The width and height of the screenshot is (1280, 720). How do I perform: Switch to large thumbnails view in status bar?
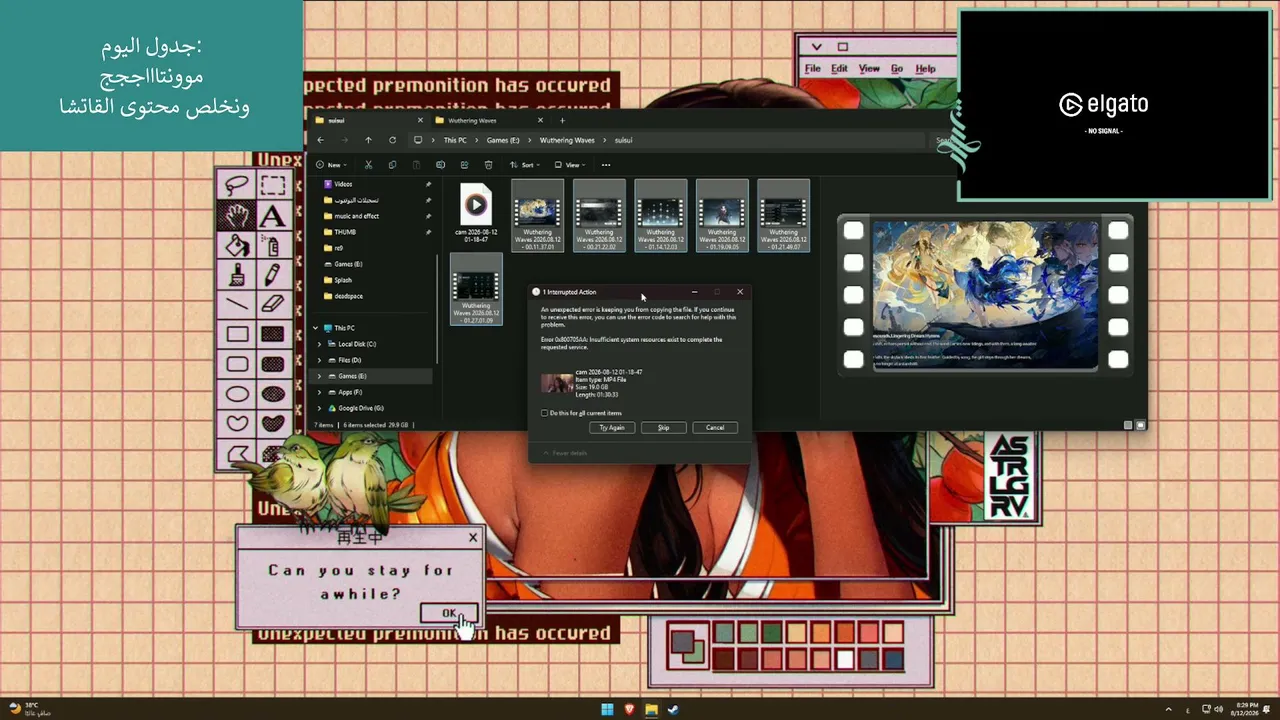pyautogui.click(x=1140, y=425)
